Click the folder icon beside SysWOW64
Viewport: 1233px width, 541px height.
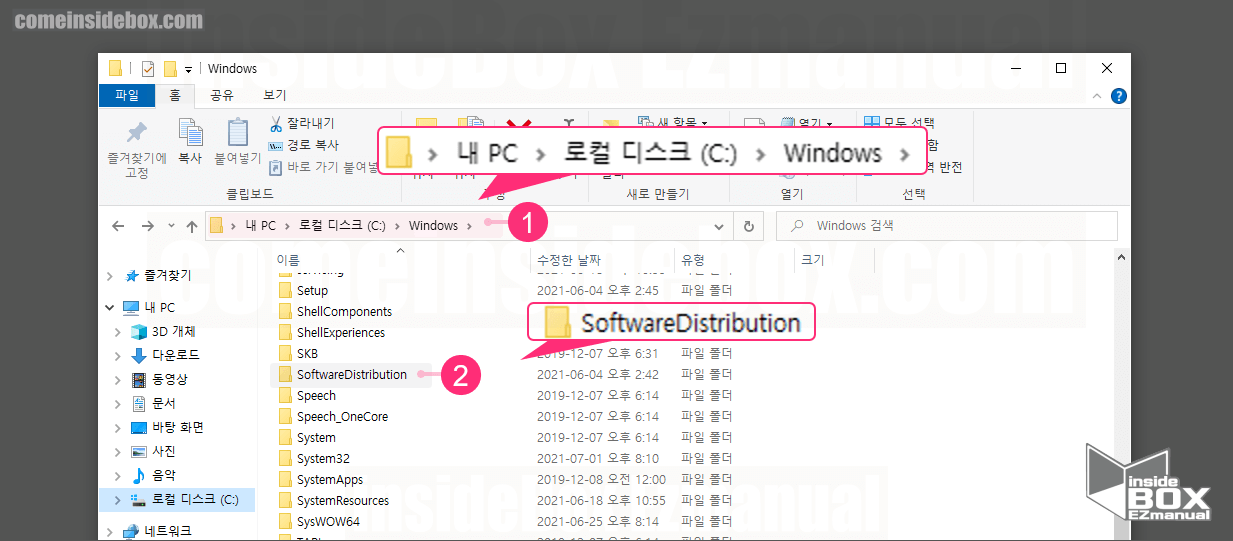[x=285, y=522]
